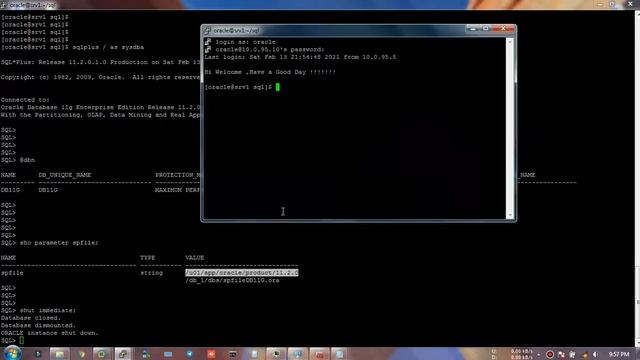Maximize the front PuTTY window

click(x=485, y=29)
